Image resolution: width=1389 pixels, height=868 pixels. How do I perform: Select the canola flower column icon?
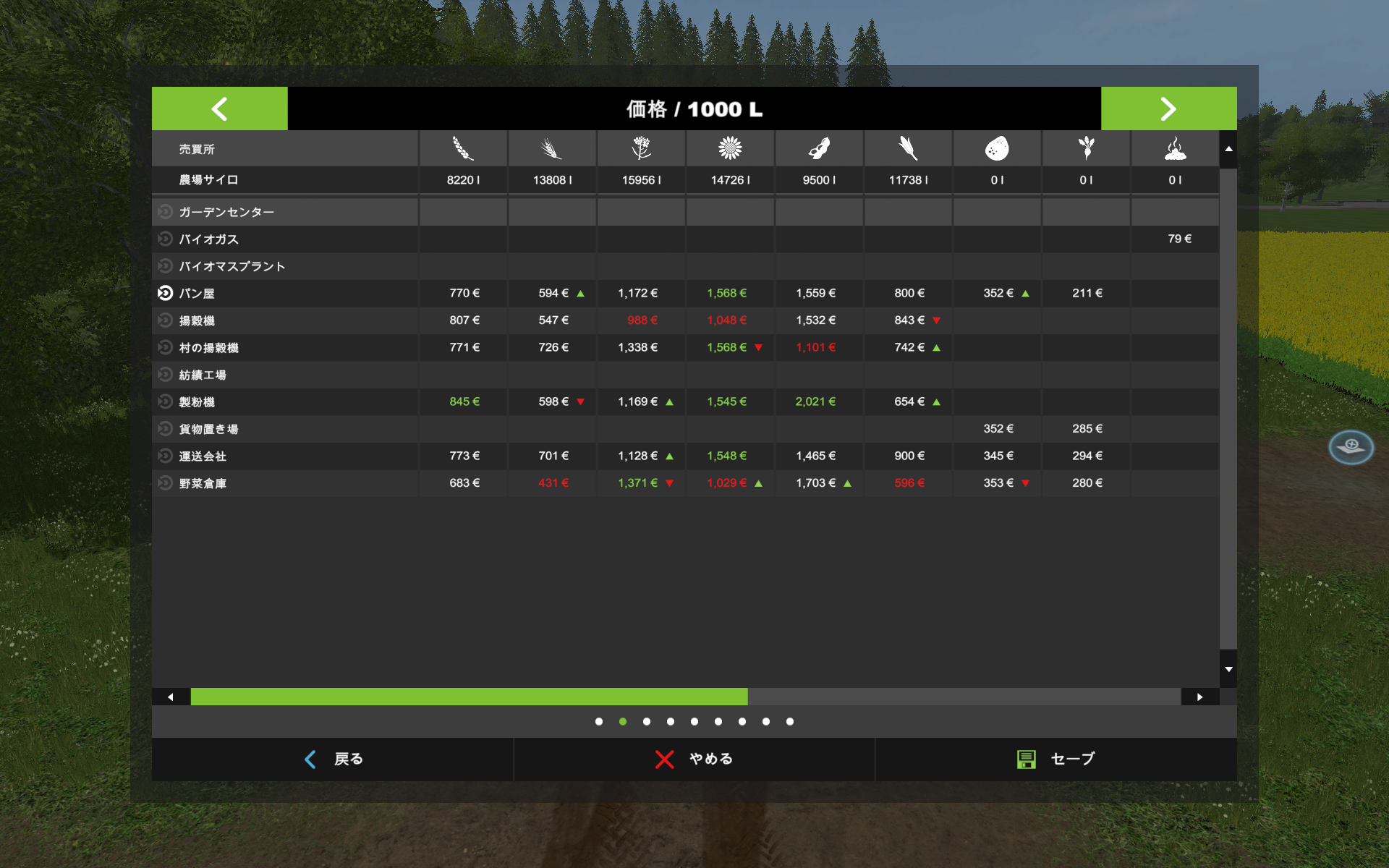[x=641, y=148]
